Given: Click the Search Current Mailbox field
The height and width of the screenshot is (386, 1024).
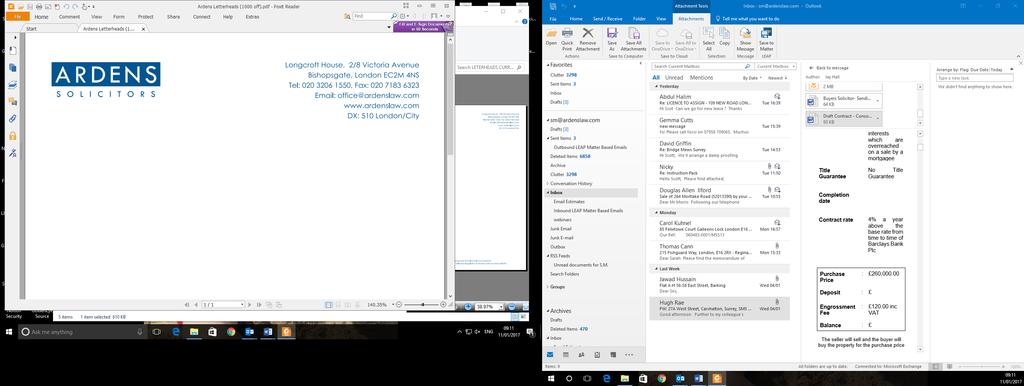Looking at the screenshot, I should [x=702, y=67].
